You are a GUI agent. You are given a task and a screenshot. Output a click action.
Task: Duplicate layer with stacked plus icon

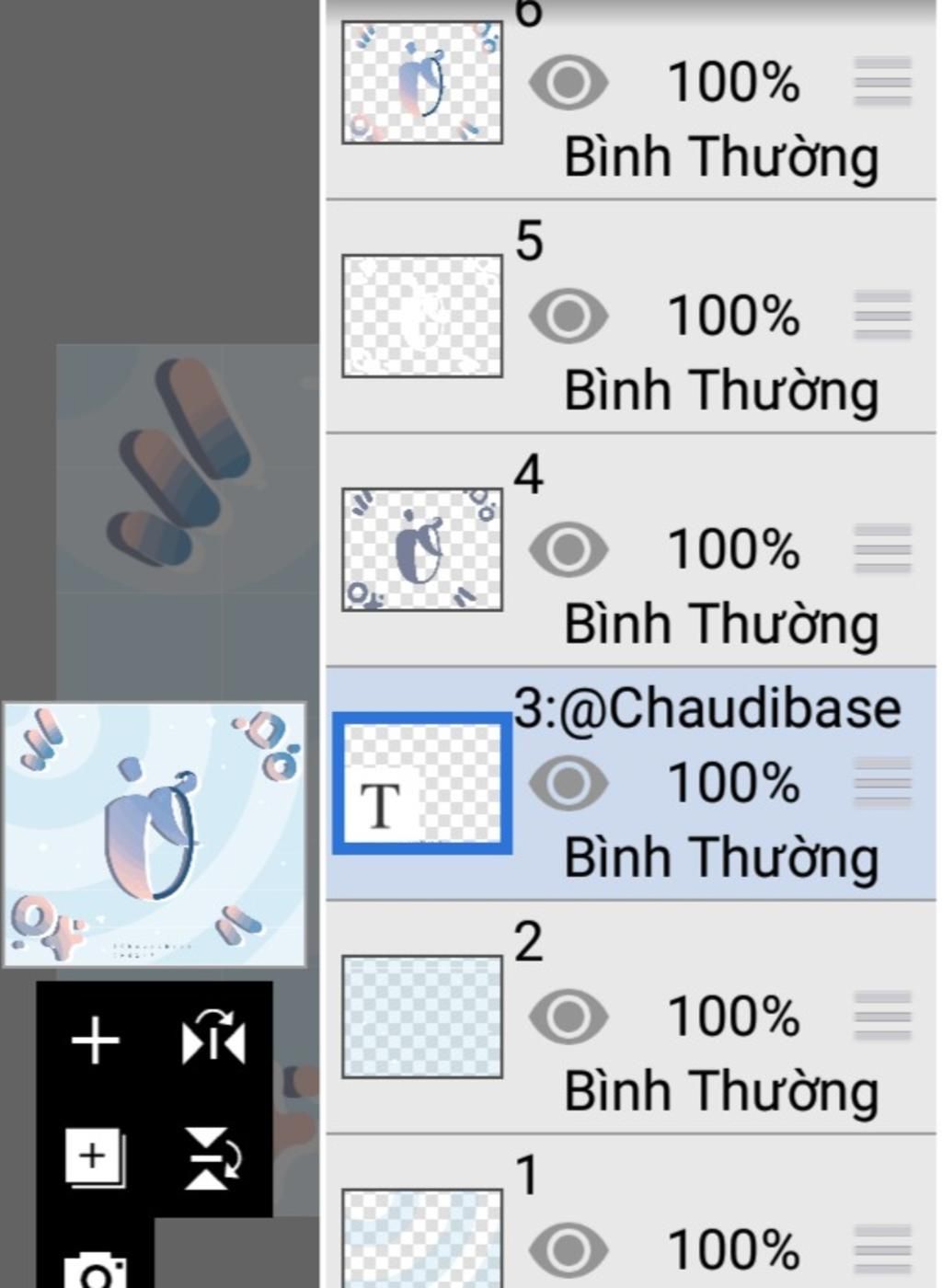[x=95, y=1157]
